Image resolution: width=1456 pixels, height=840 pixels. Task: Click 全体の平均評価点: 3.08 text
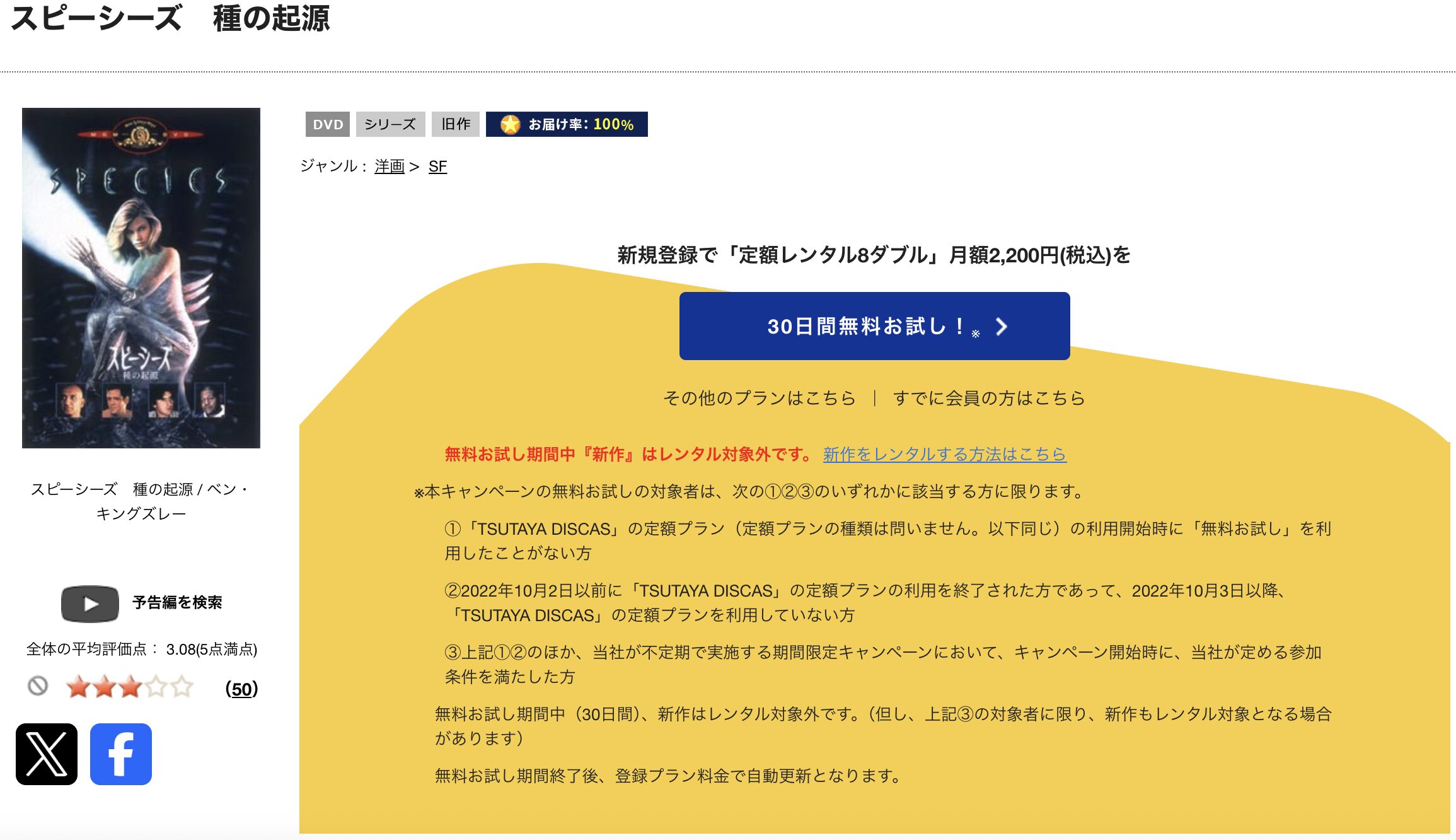click(142, 650)
